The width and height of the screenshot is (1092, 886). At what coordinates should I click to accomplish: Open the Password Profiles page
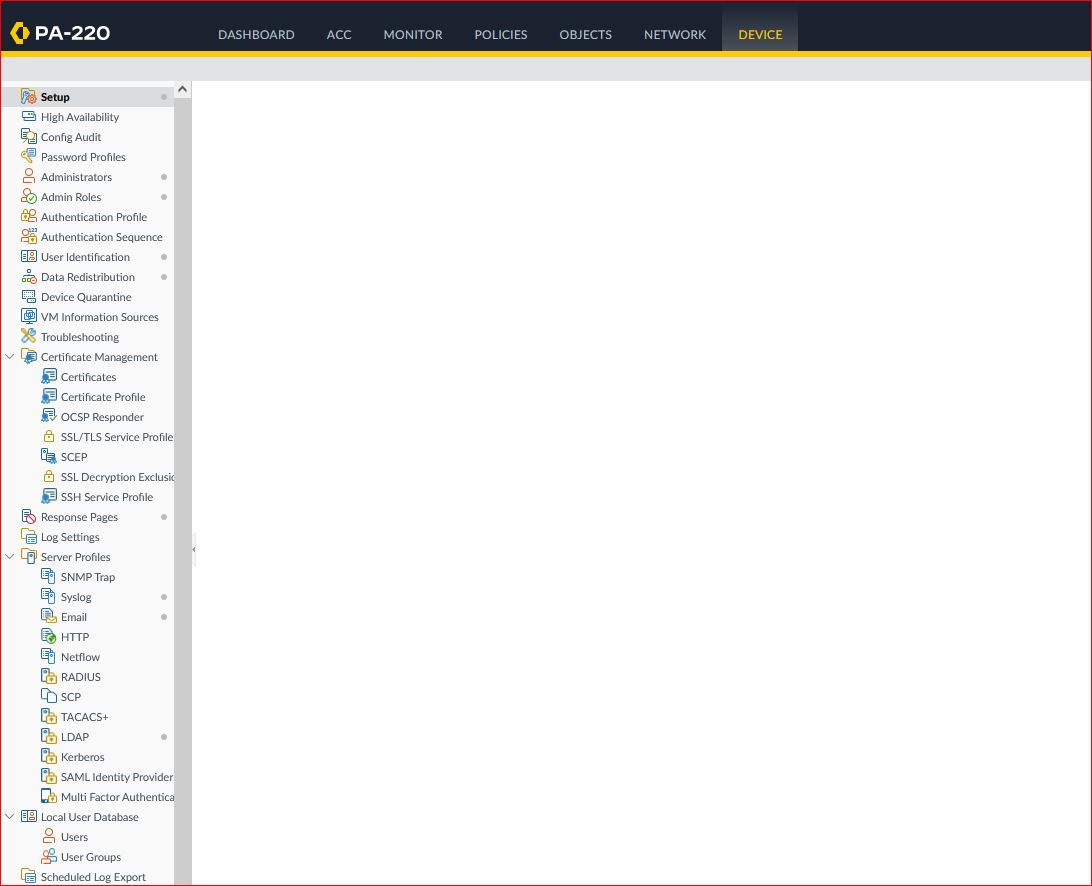pyautogui.click(x=83, y=157)
